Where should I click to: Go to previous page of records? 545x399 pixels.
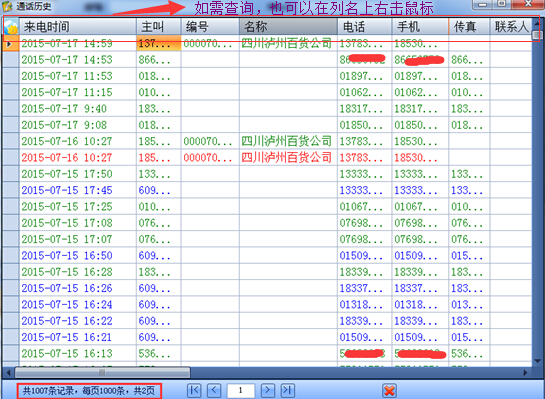point(214,390)
